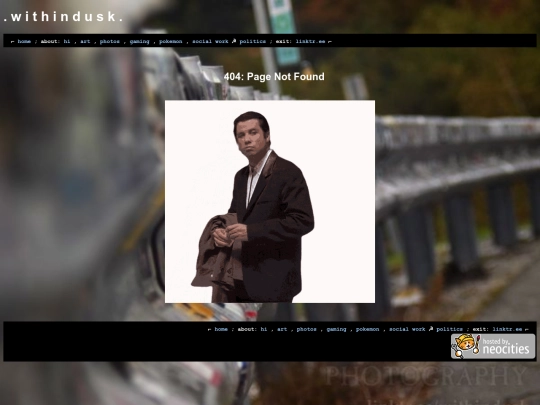Open politics link in header navigation
540x405 pixels.
click(253, 41)
